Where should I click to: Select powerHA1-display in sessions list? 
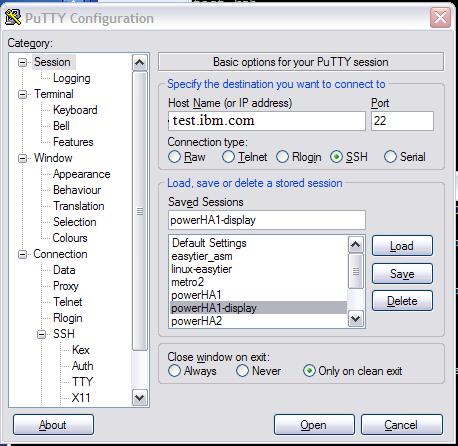[259, 308]
